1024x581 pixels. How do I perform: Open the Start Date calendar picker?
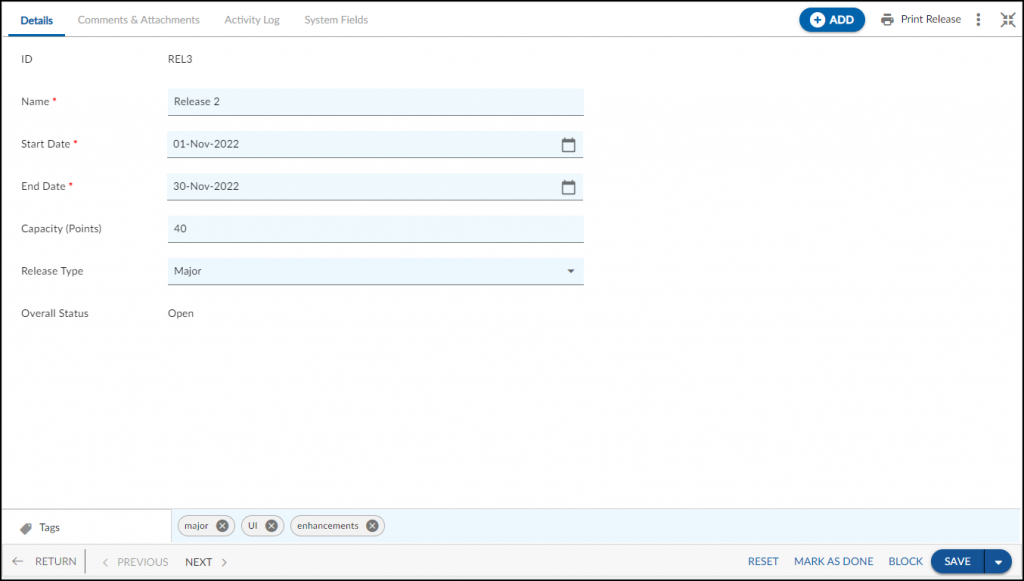pyautogui.click(x=568, y=145)
